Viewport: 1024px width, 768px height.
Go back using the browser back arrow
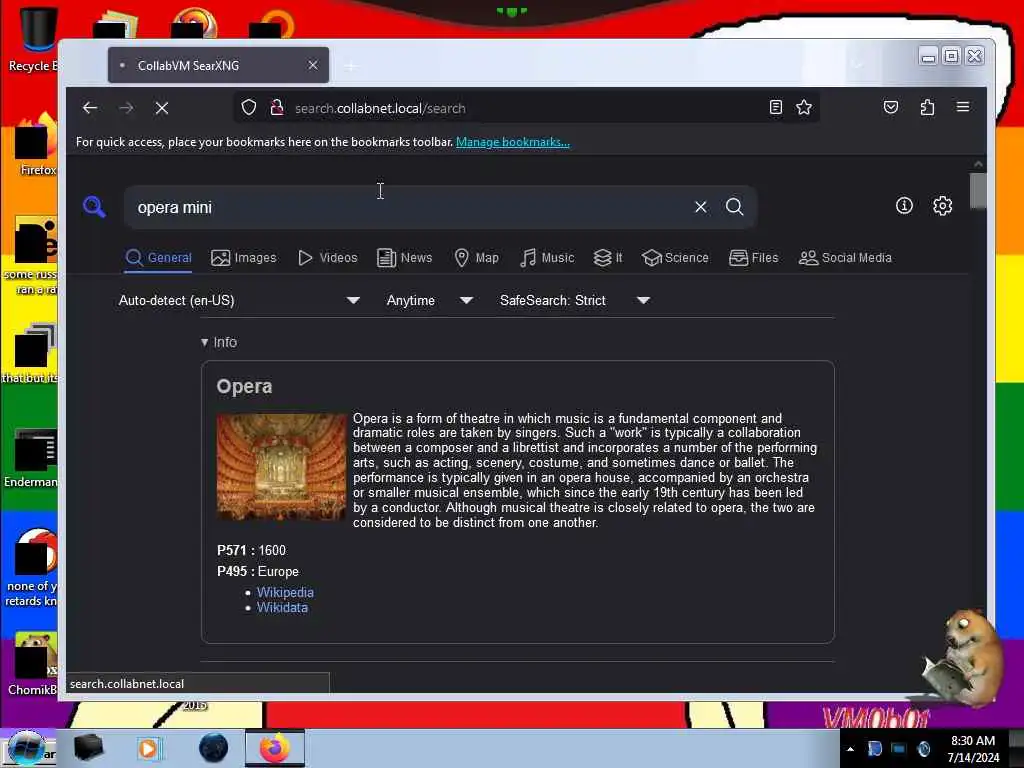coord(90,108)
